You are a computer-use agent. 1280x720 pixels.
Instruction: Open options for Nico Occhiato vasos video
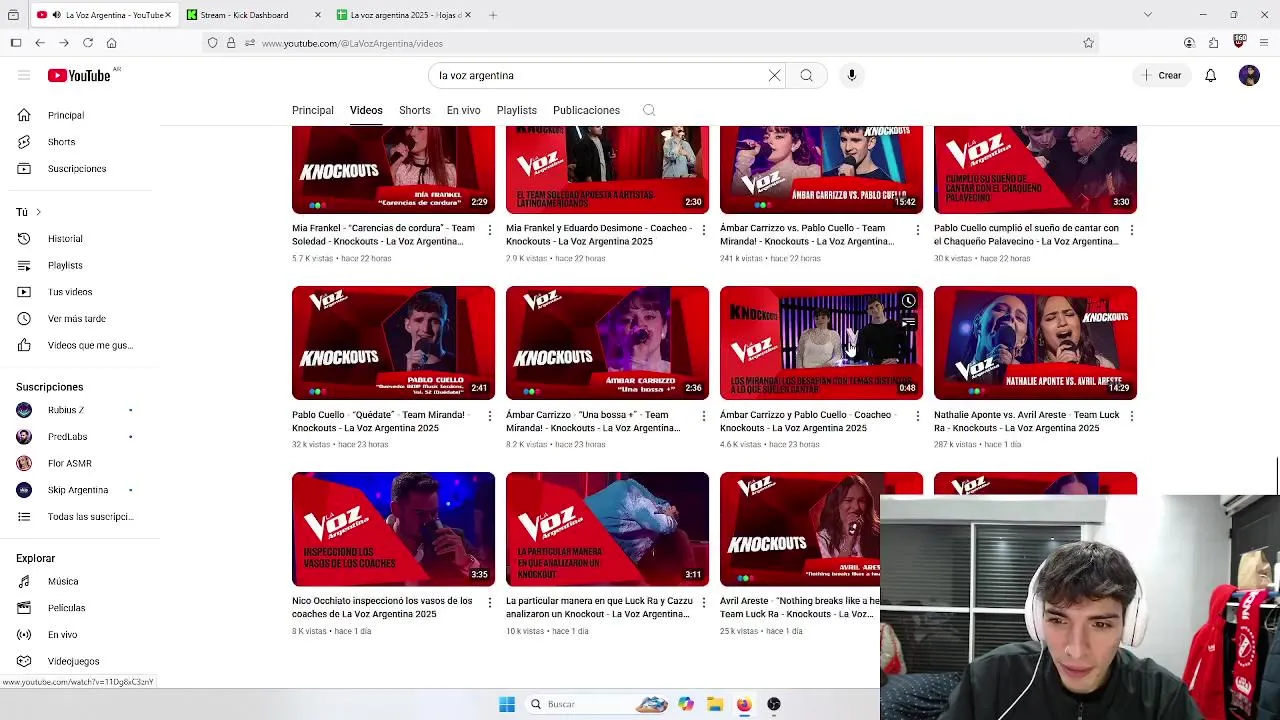coord(489,602)
